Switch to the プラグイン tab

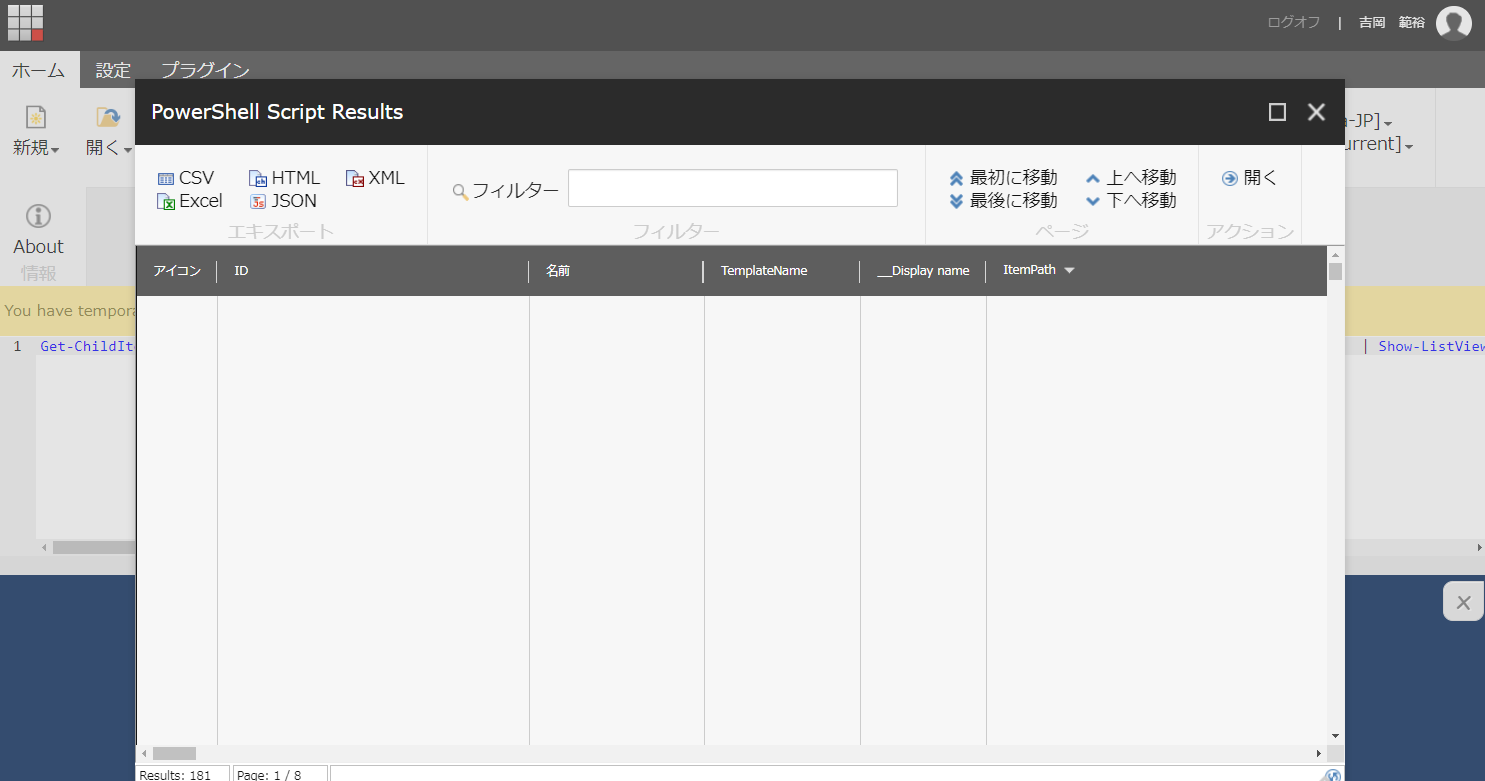click(205, 70)
